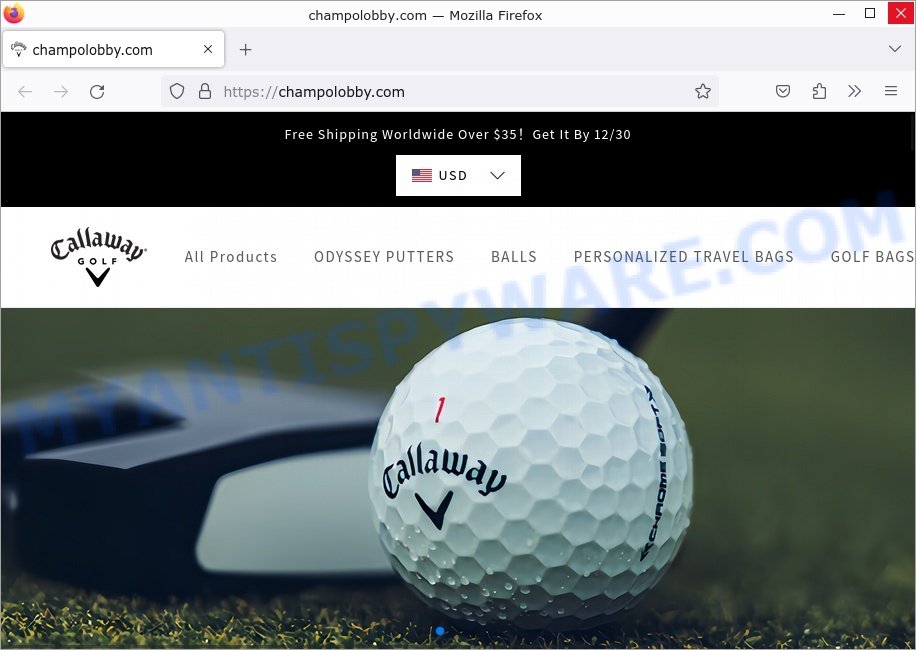
Task: Open BALLS category
Action: tap(513, 257)
